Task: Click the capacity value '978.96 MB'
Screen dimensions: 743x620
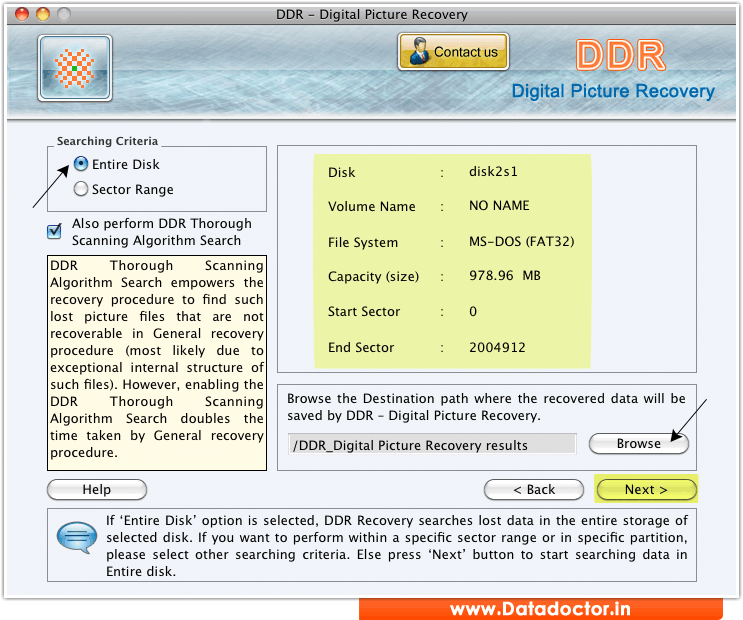Action: click(505, 276)
